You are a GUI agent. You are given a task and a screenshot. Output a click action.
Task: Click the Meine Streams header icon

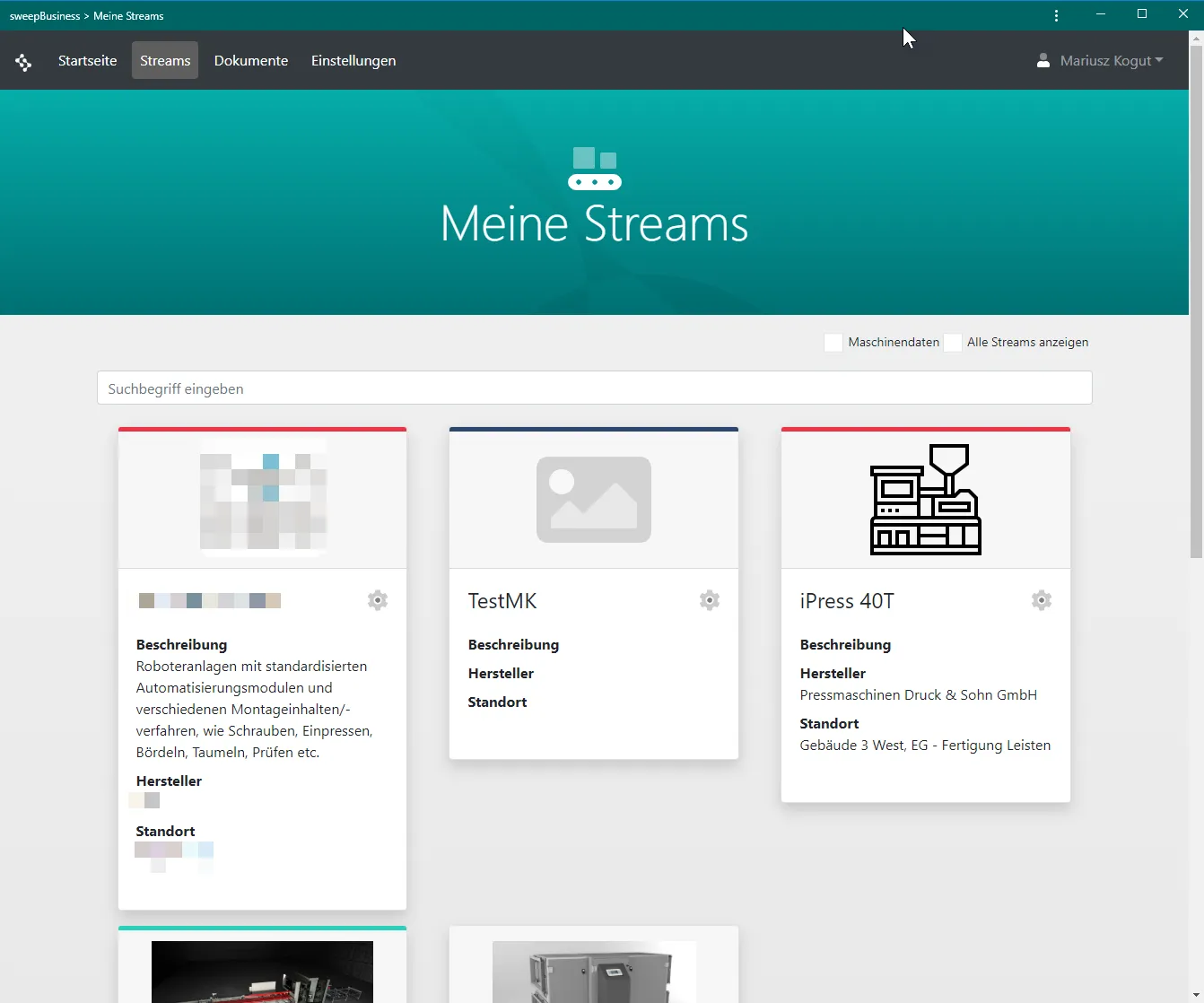click(594, 169)
